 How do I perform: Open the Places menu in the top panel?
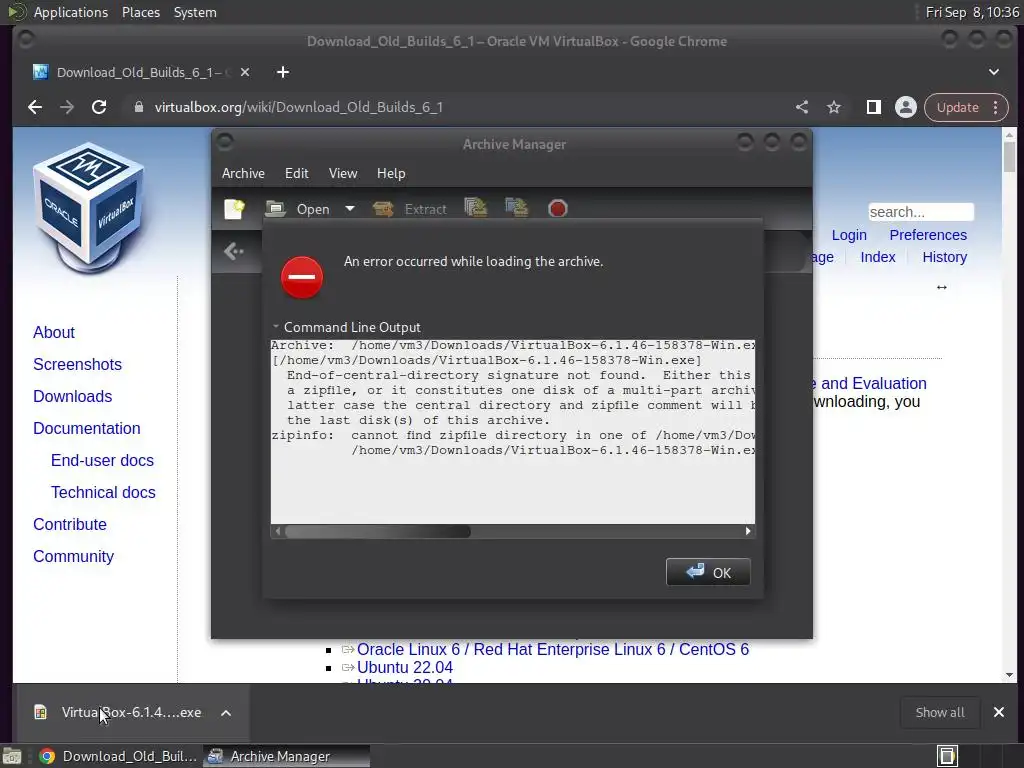tap(140, 12)
